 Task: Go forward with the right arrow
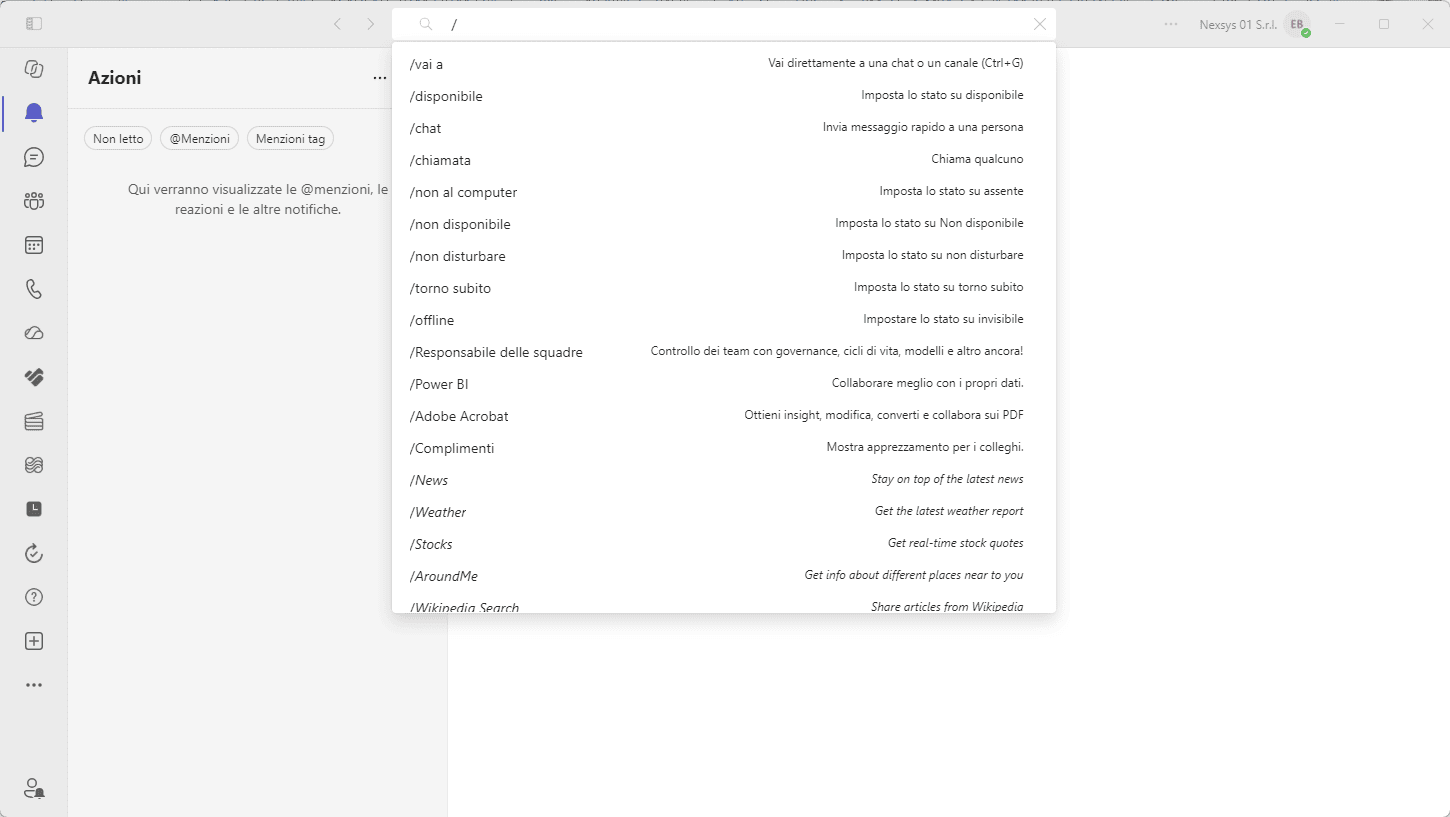(x=371, y=24)
